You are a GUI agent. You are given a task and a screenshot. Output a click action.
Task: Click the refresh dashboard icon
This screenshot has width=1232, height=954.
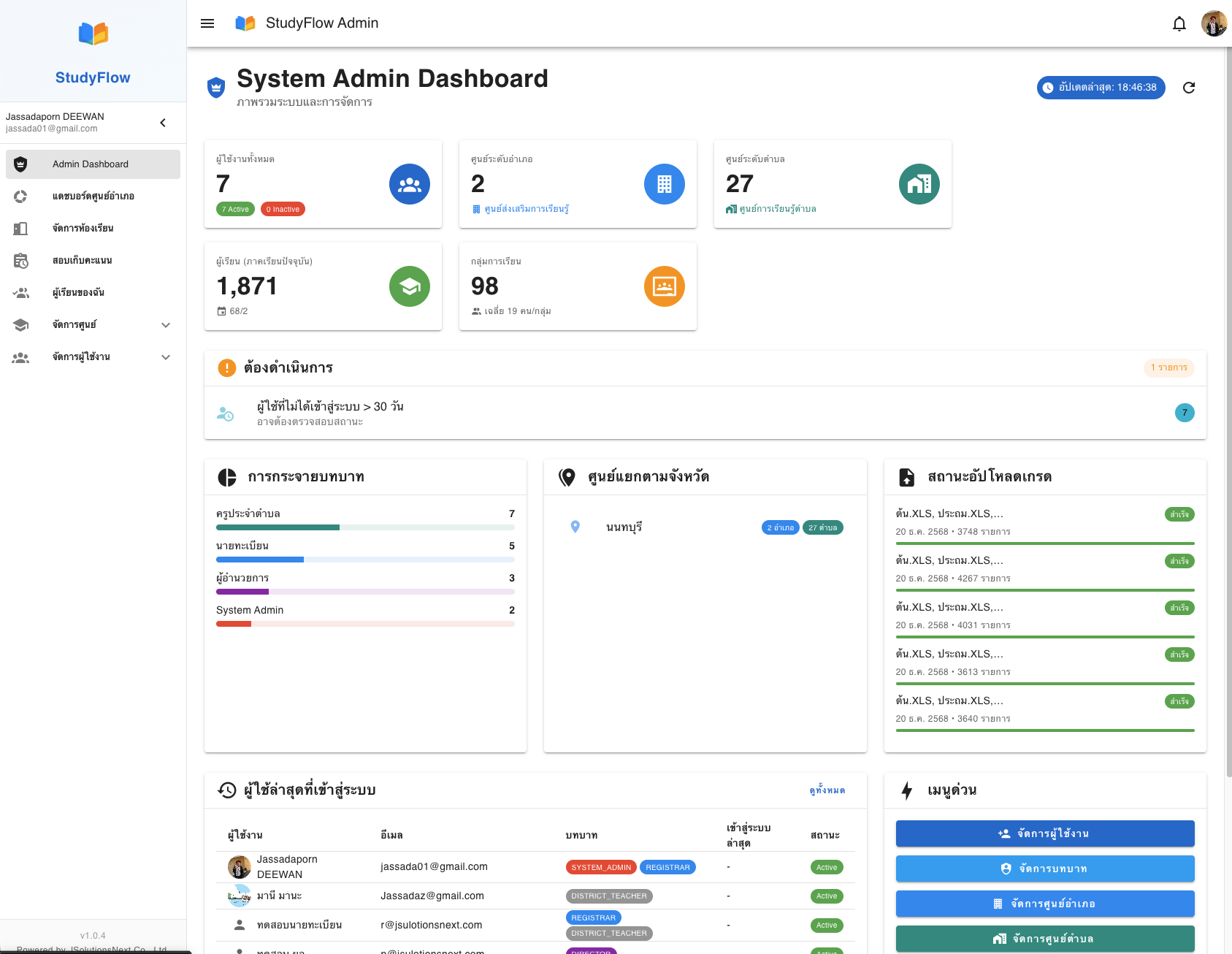tap(1189, 88)
